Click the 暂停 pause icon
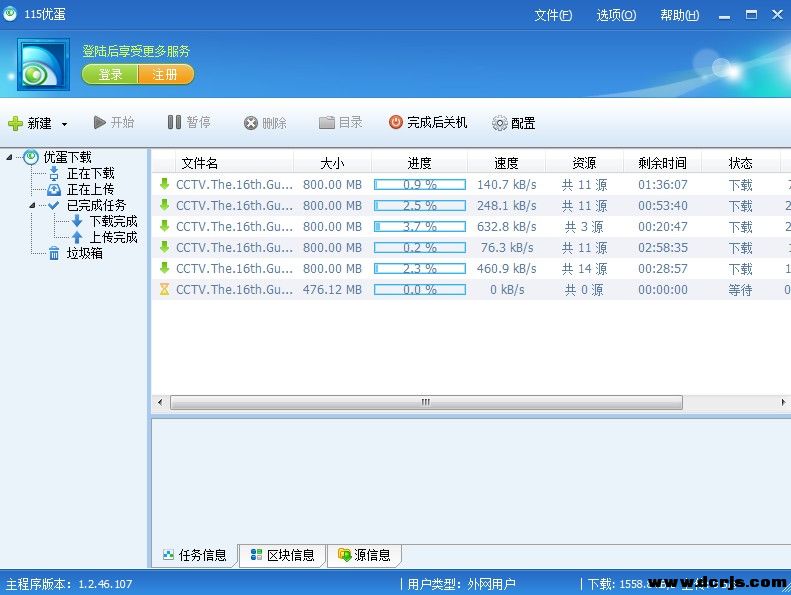Viewport: 791px width, 595px height. (x=174, y=122)
